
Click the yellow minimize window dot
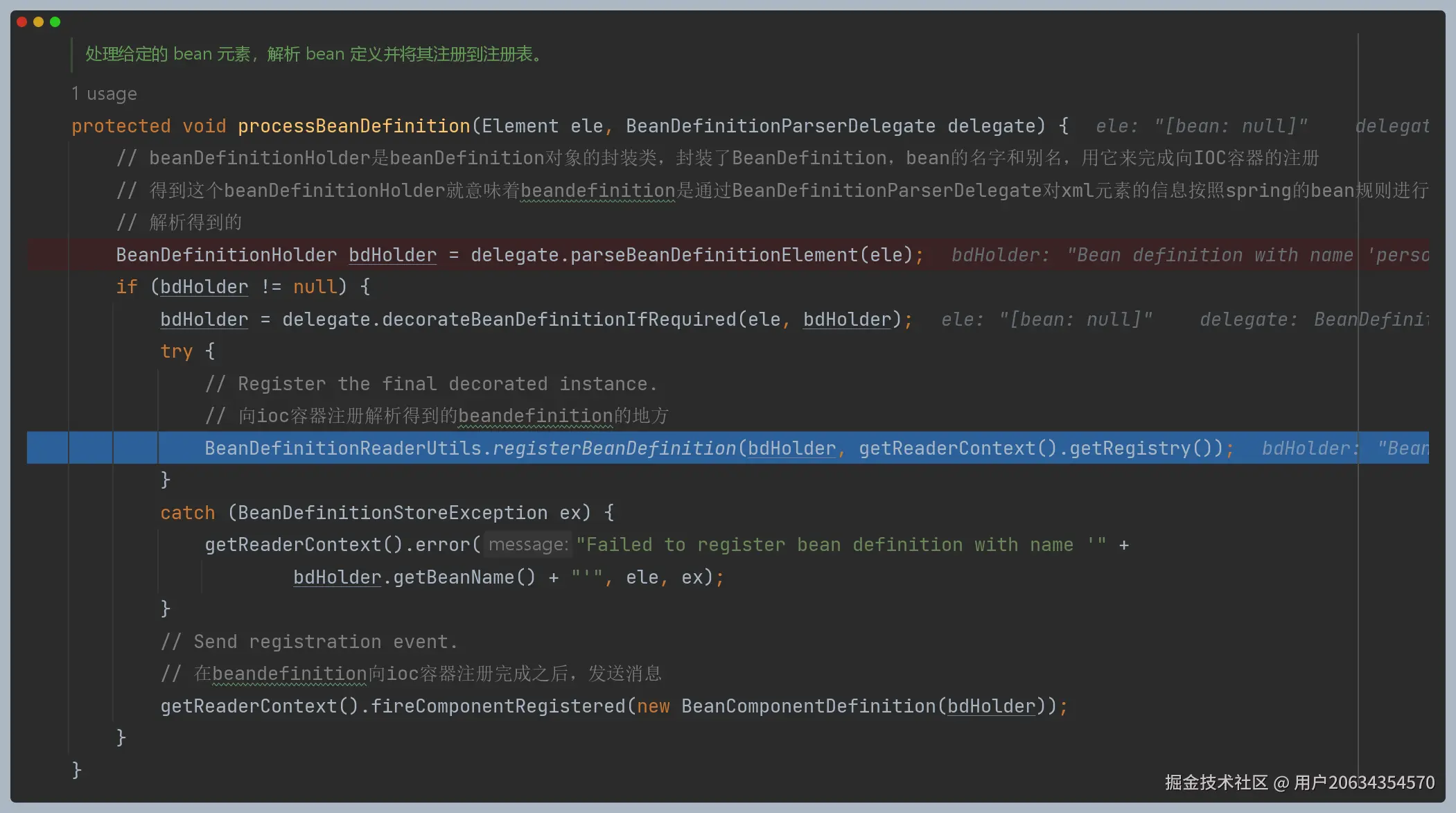click(38, 22)
